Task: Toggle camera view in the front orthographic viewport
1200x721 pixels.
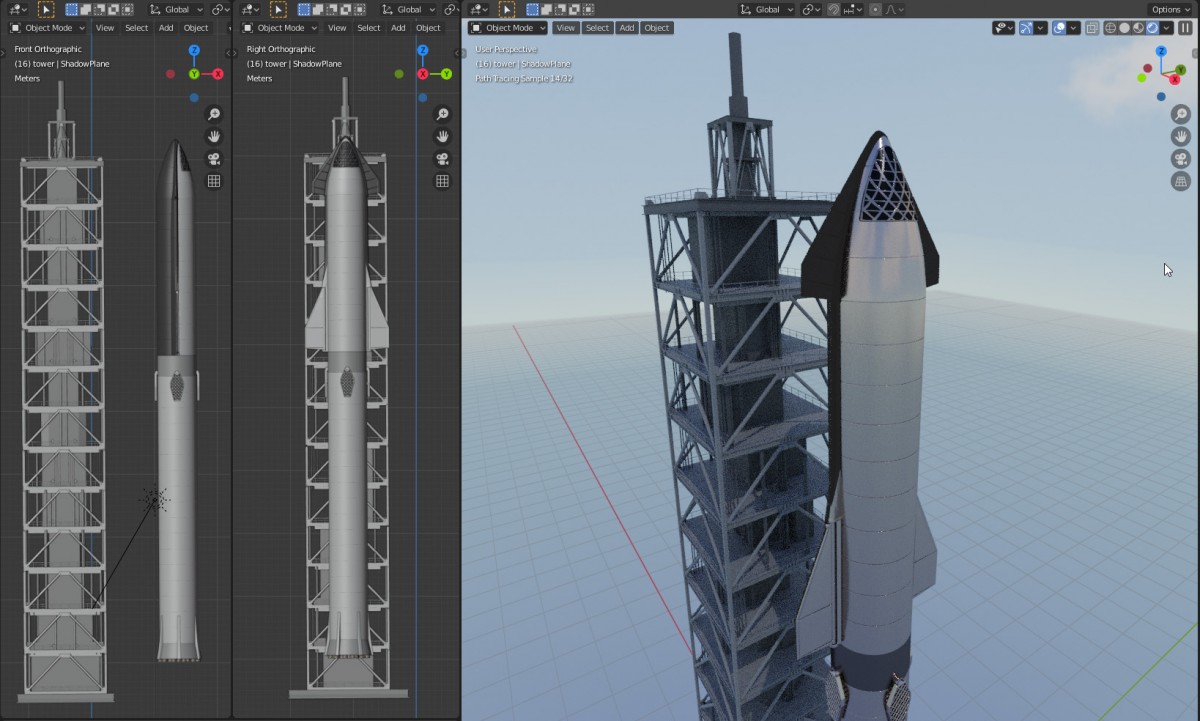Action: (x=213, y=159)
